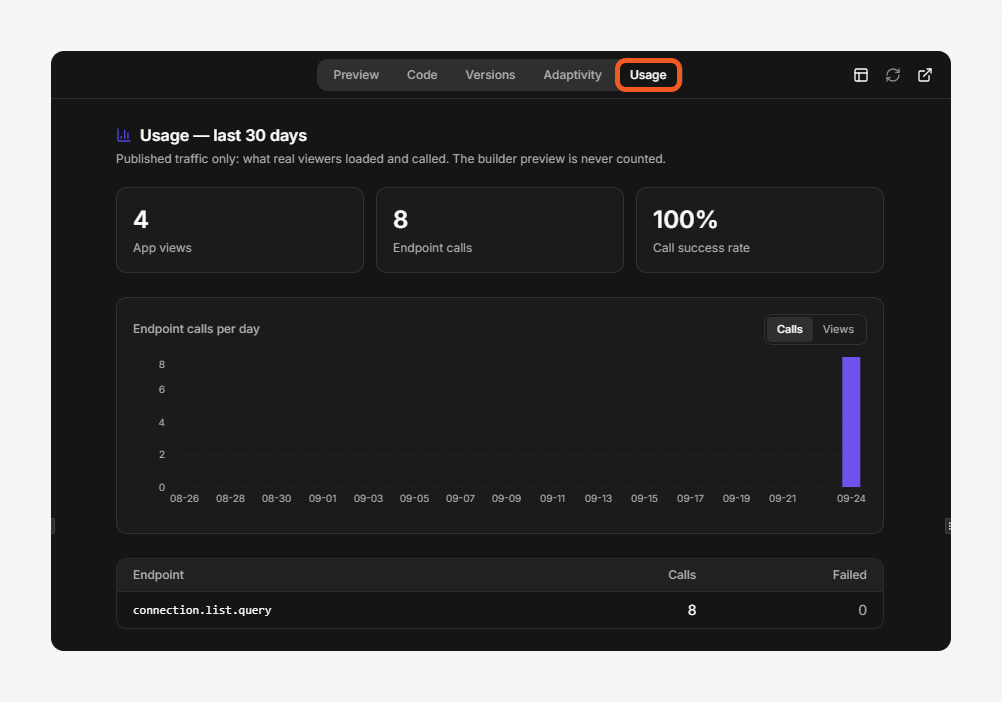
Task: Toggle chart to Calls
Action: (x=789, y=329)
